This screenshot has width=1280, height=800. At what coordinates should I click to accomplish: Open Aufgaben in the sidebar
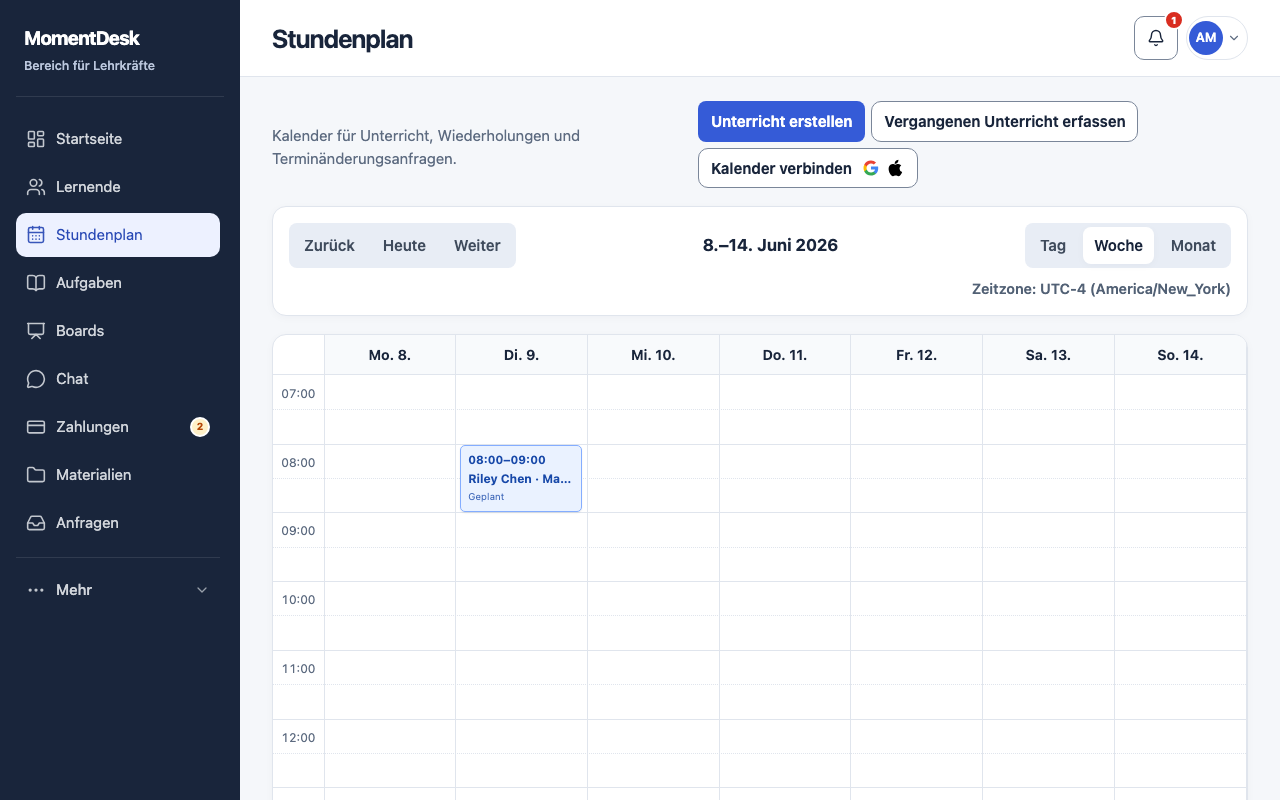(x=118, y=283)
